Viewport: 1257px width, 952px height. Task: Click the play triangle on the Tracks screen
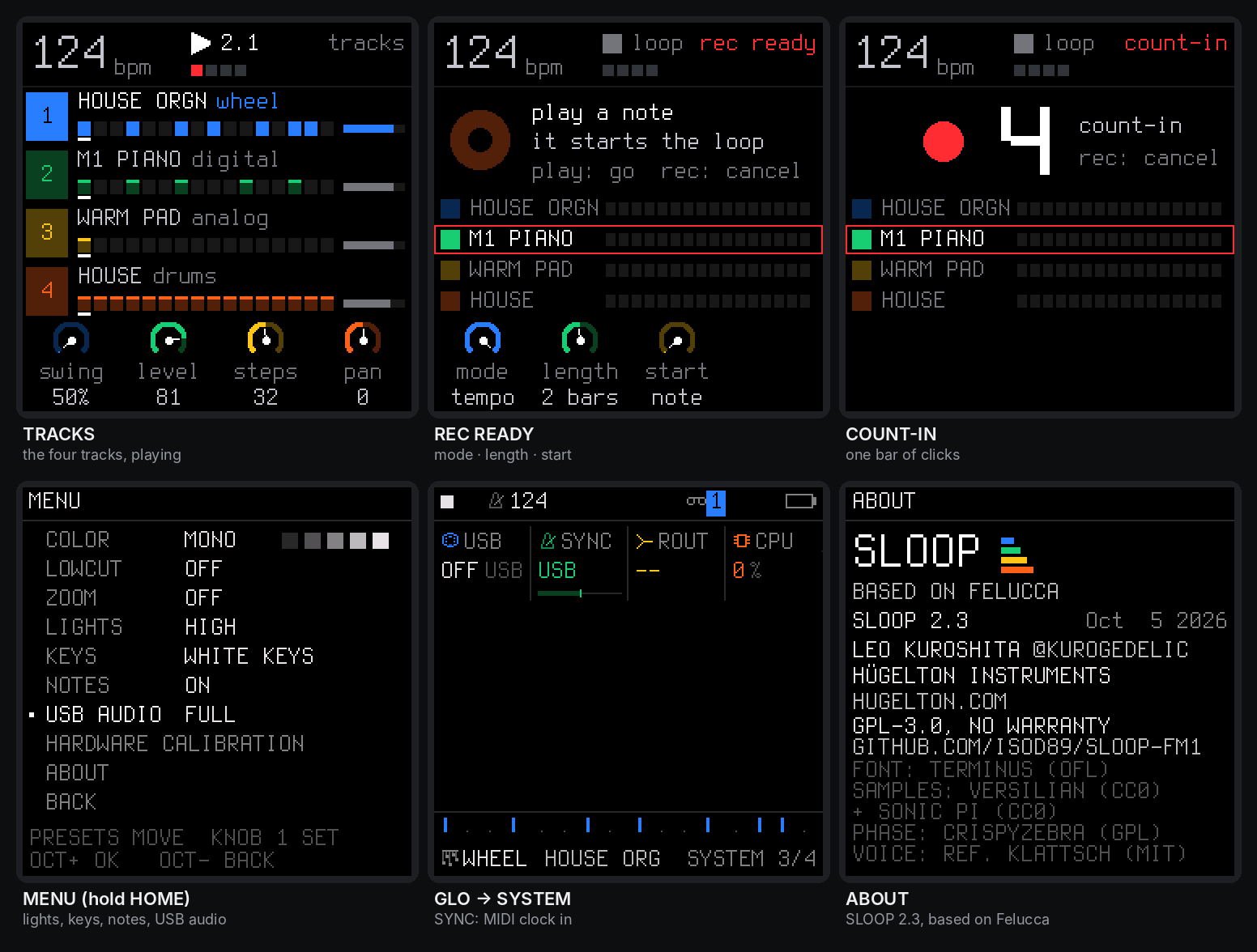pos(200,43)
